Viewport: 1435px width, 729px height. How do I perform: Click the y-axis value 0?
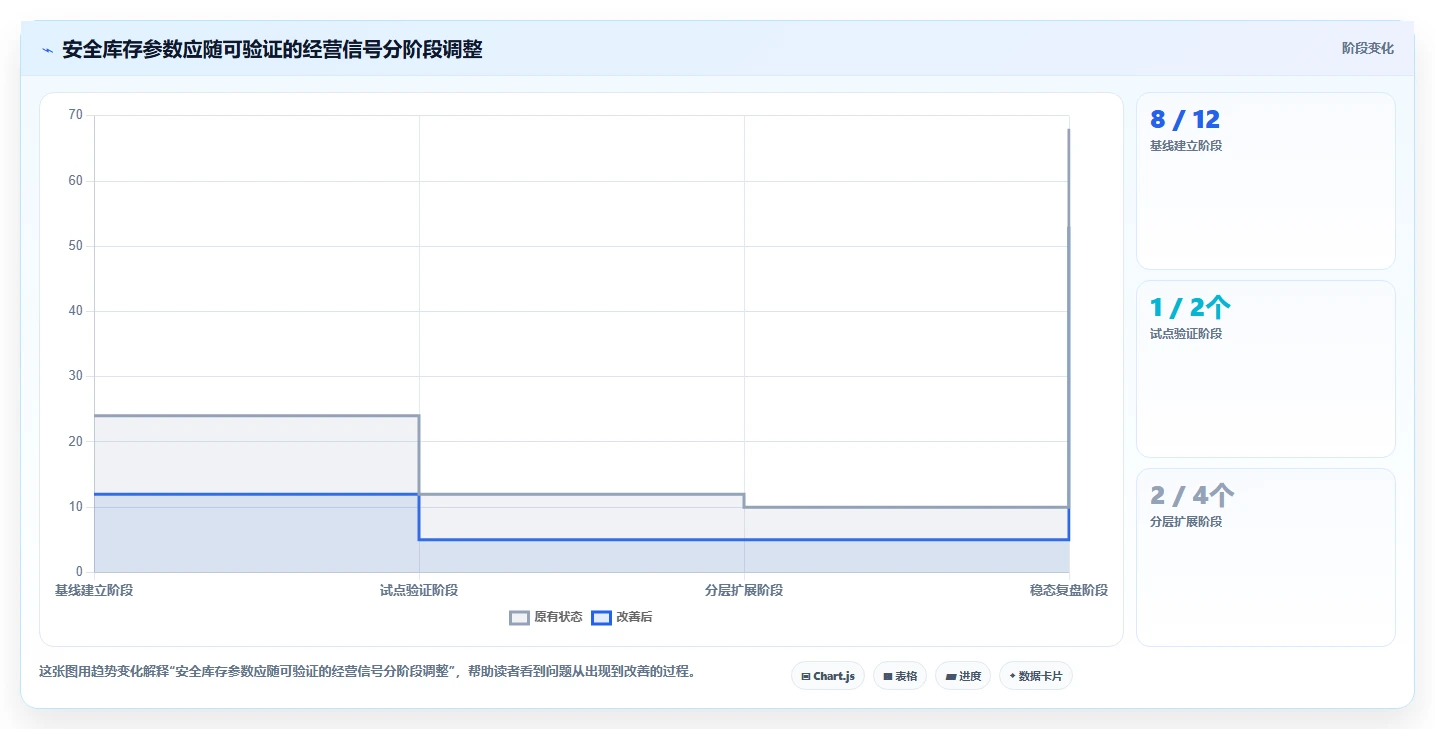80,572
